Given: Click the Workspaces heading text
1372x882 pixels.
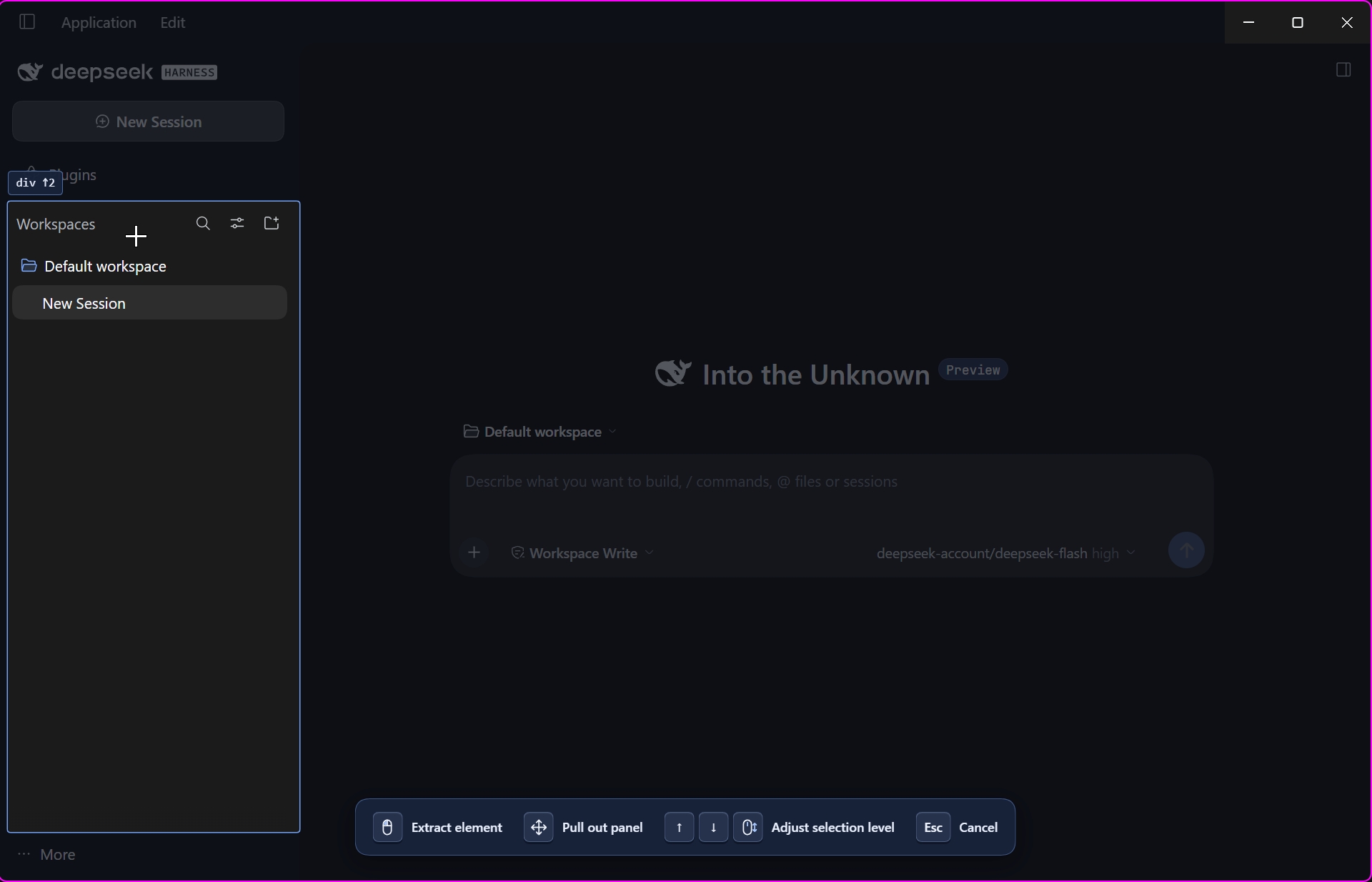Looking at the screenshot, I should click(56, 224).
